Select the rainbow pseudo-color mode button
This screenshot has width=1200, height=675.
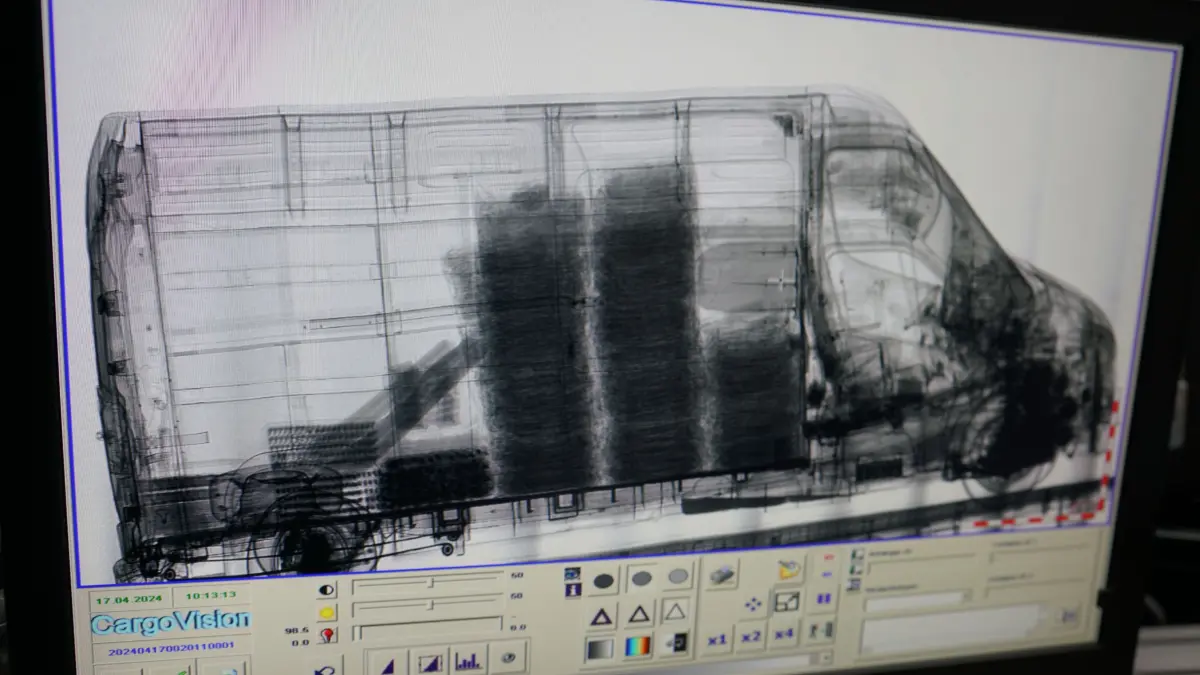637,646
